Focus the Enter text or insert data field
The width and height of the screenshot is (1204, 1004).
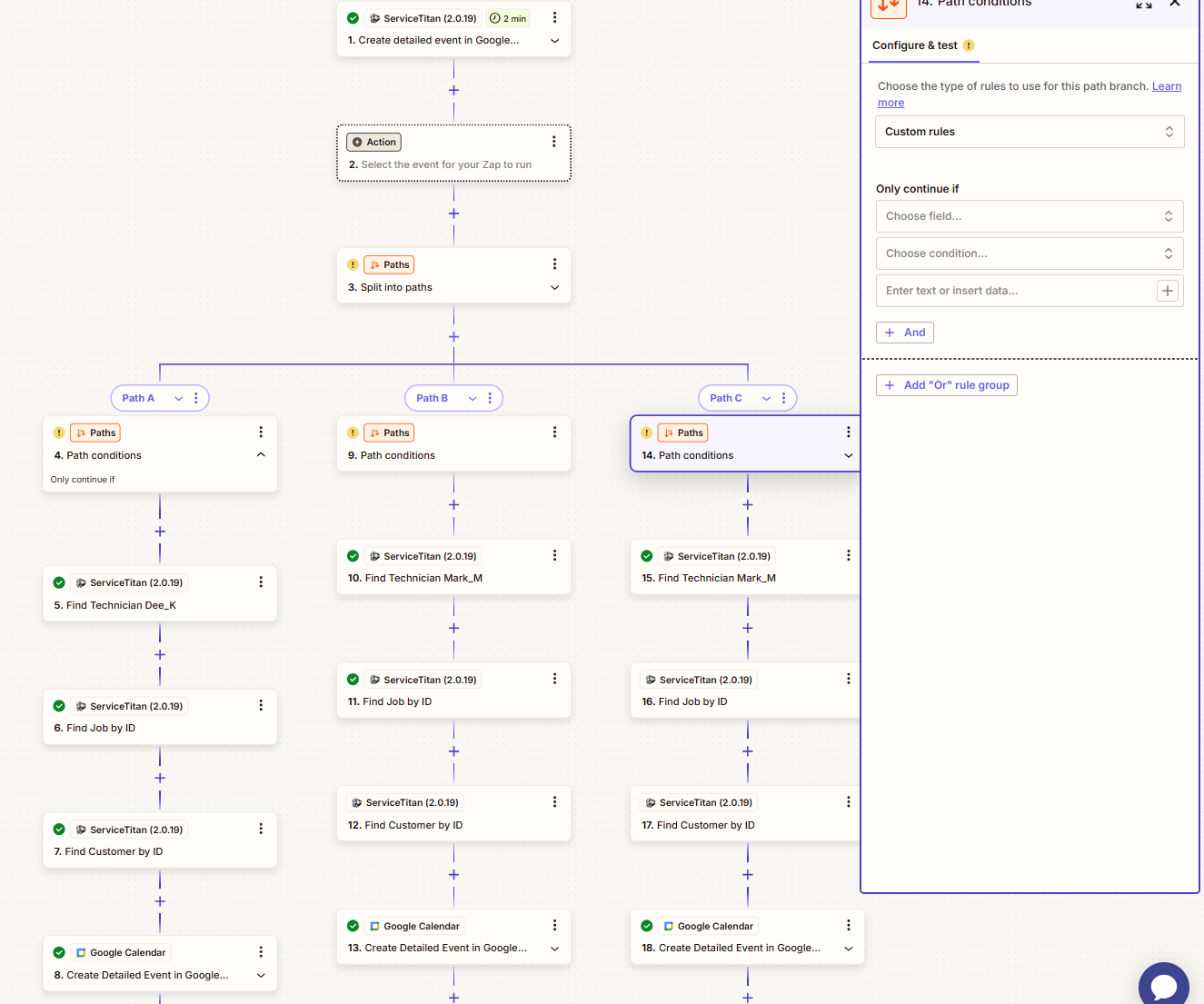click(x=1017, y=291)
